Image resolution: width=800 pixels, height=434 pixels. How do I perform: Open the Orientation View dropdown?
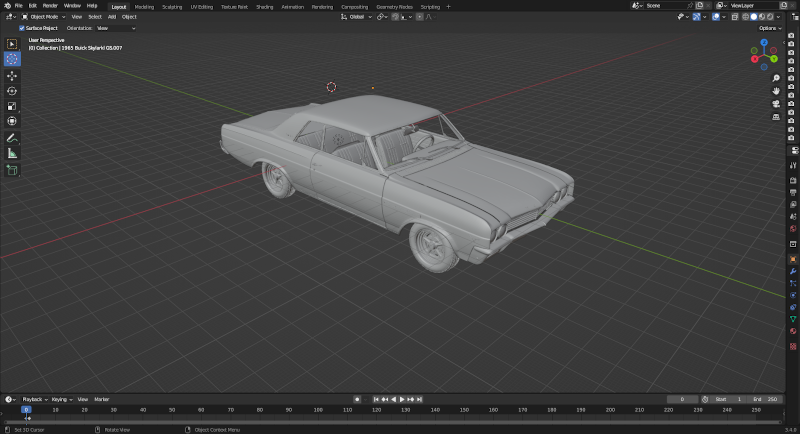click(x=116, y=28)
